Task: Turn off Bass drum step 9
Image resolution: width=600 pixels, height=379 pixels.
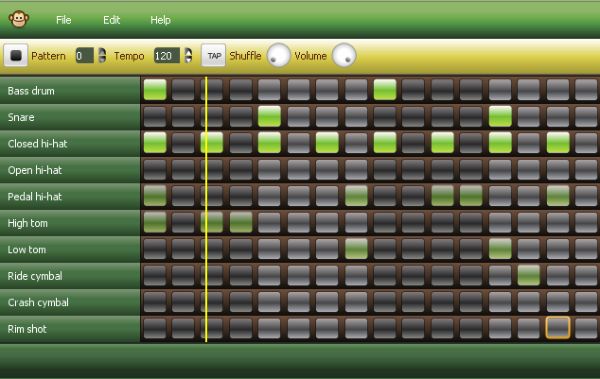Action: (x=385, y=90)
